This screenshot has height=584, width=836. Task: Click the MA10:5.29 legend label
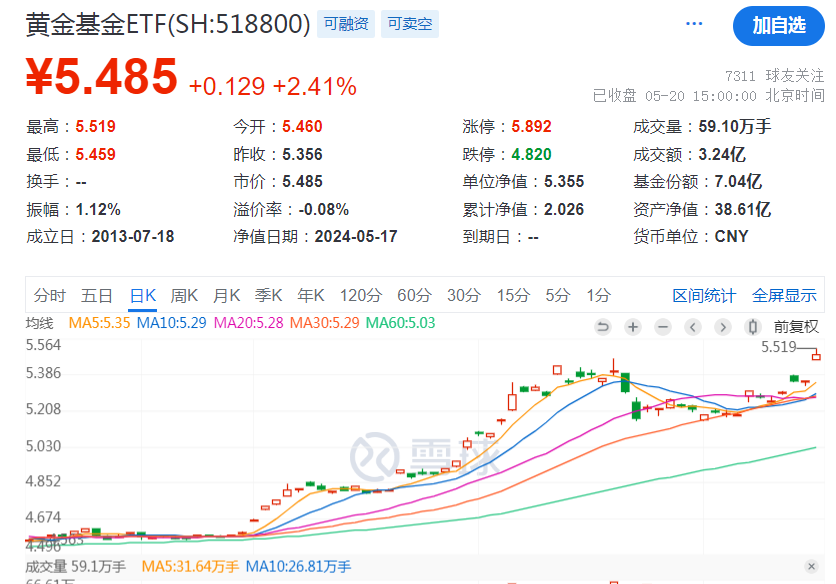[171, 323]
